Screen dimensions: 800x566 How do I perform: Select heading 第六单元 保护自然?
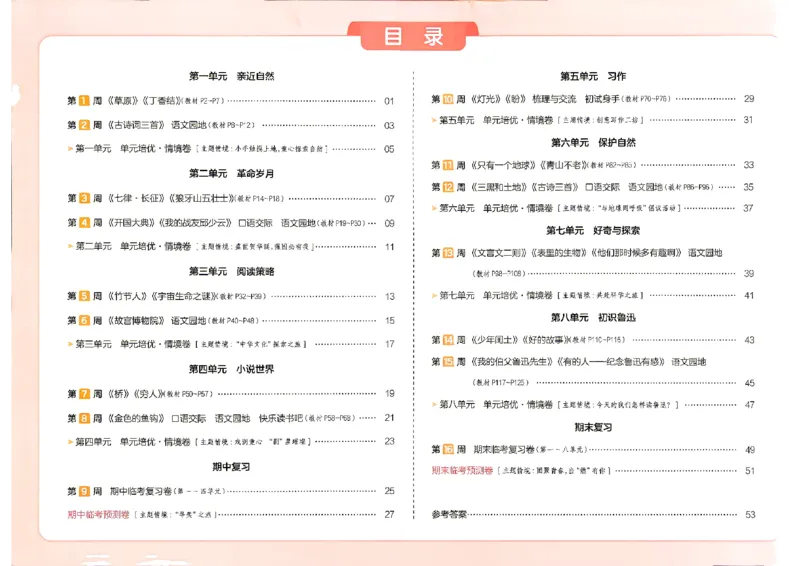coord(593,142)
